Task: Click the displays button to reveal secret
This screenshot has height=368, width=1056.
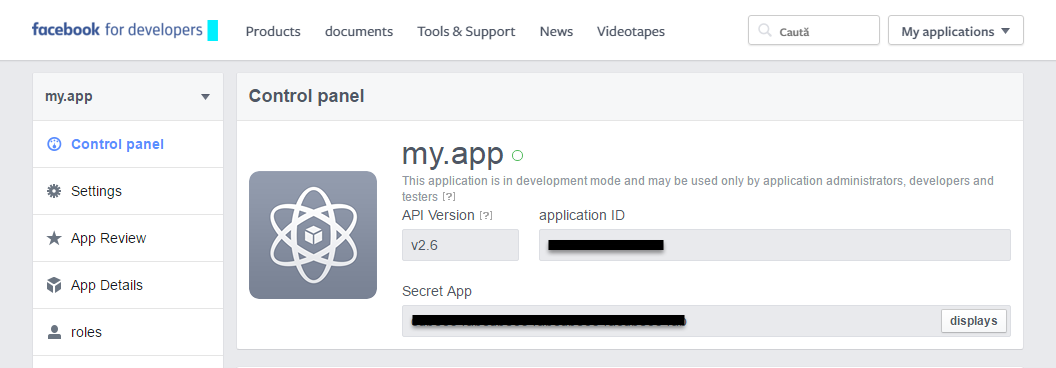Action: 974,321
